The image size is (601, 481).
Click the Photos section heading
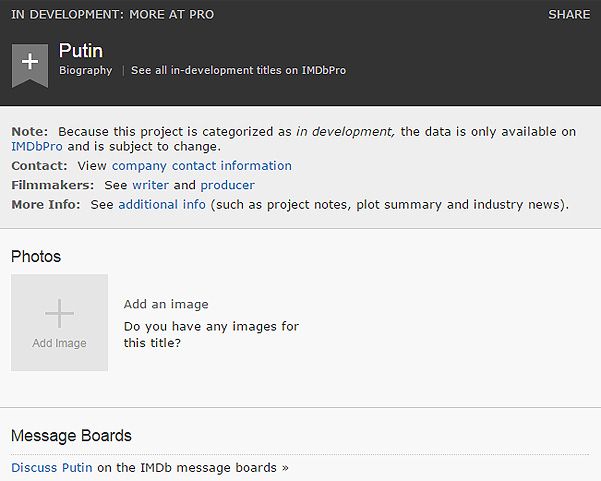click(36, 256)
